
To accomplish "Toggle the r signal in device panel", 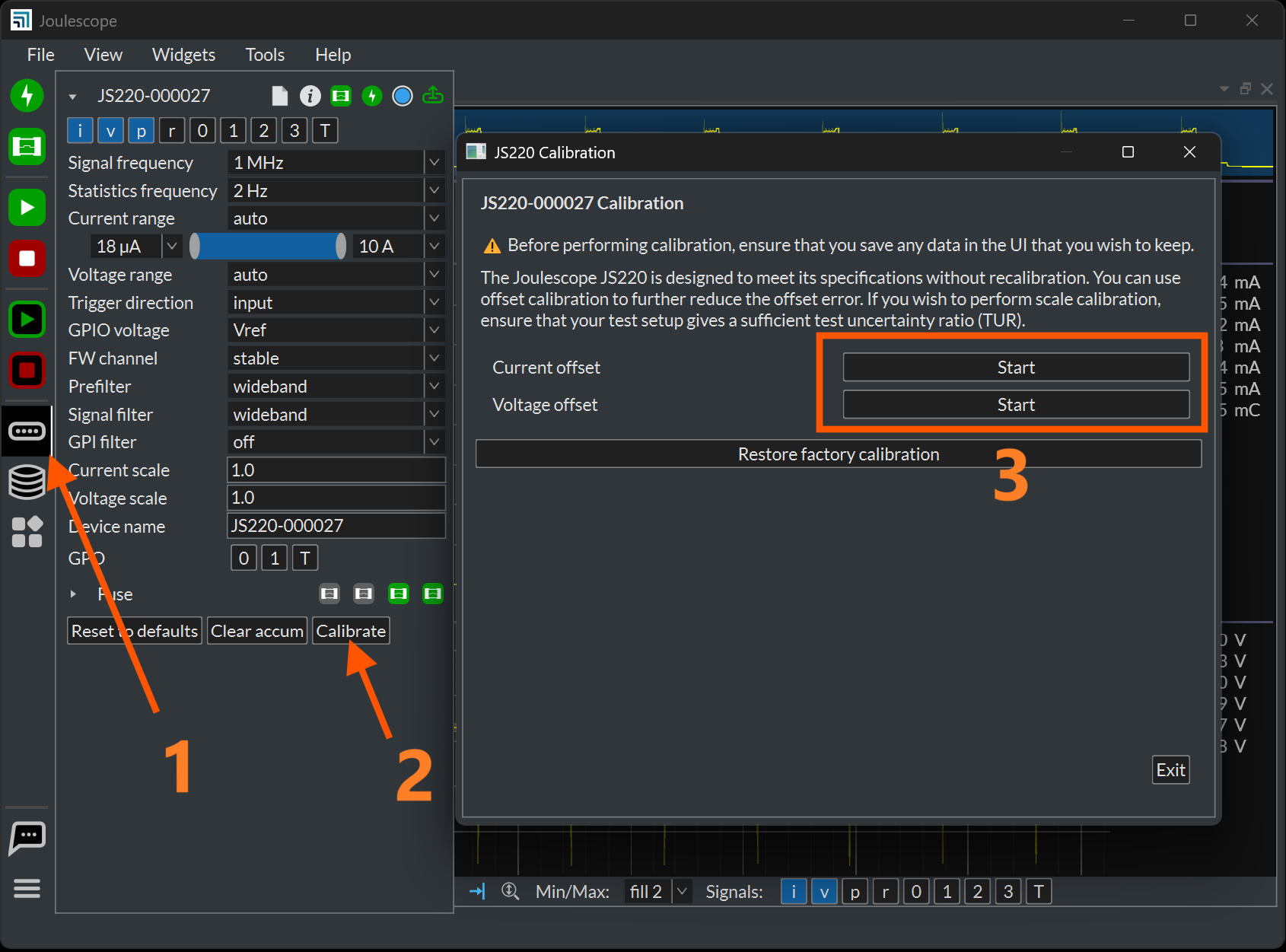I will (x=172, y=131).
